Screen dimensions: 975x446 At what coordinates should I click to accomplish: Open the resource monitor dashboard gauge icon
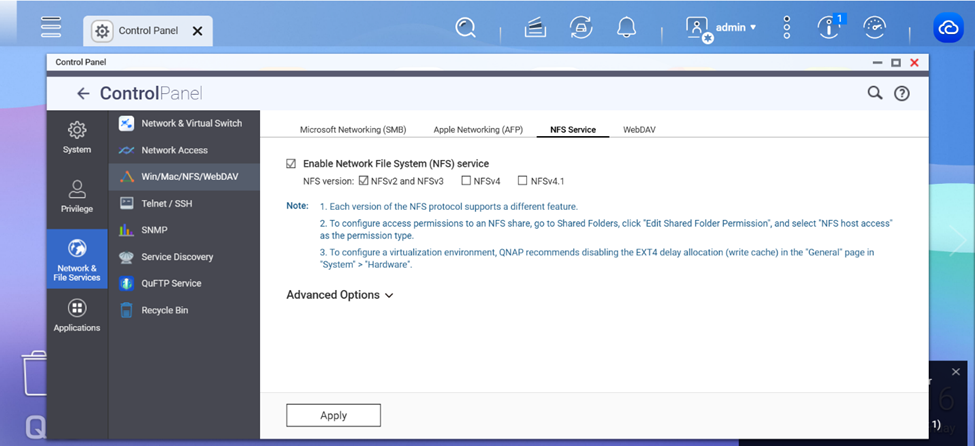click(x=874, y=28)
